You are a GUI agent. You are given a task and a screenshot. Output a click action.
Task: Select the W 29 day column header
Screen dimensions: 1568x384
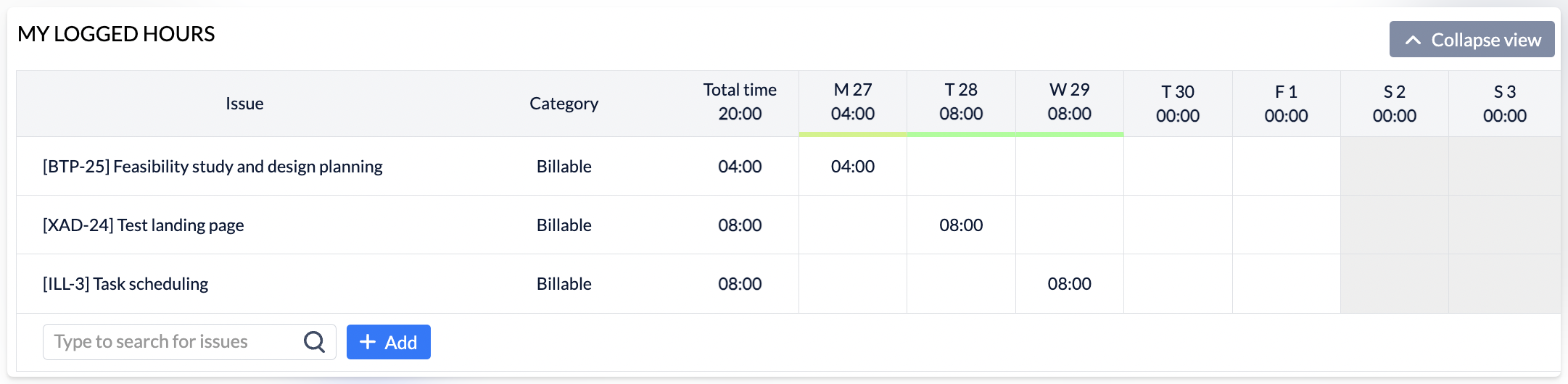1069,102
